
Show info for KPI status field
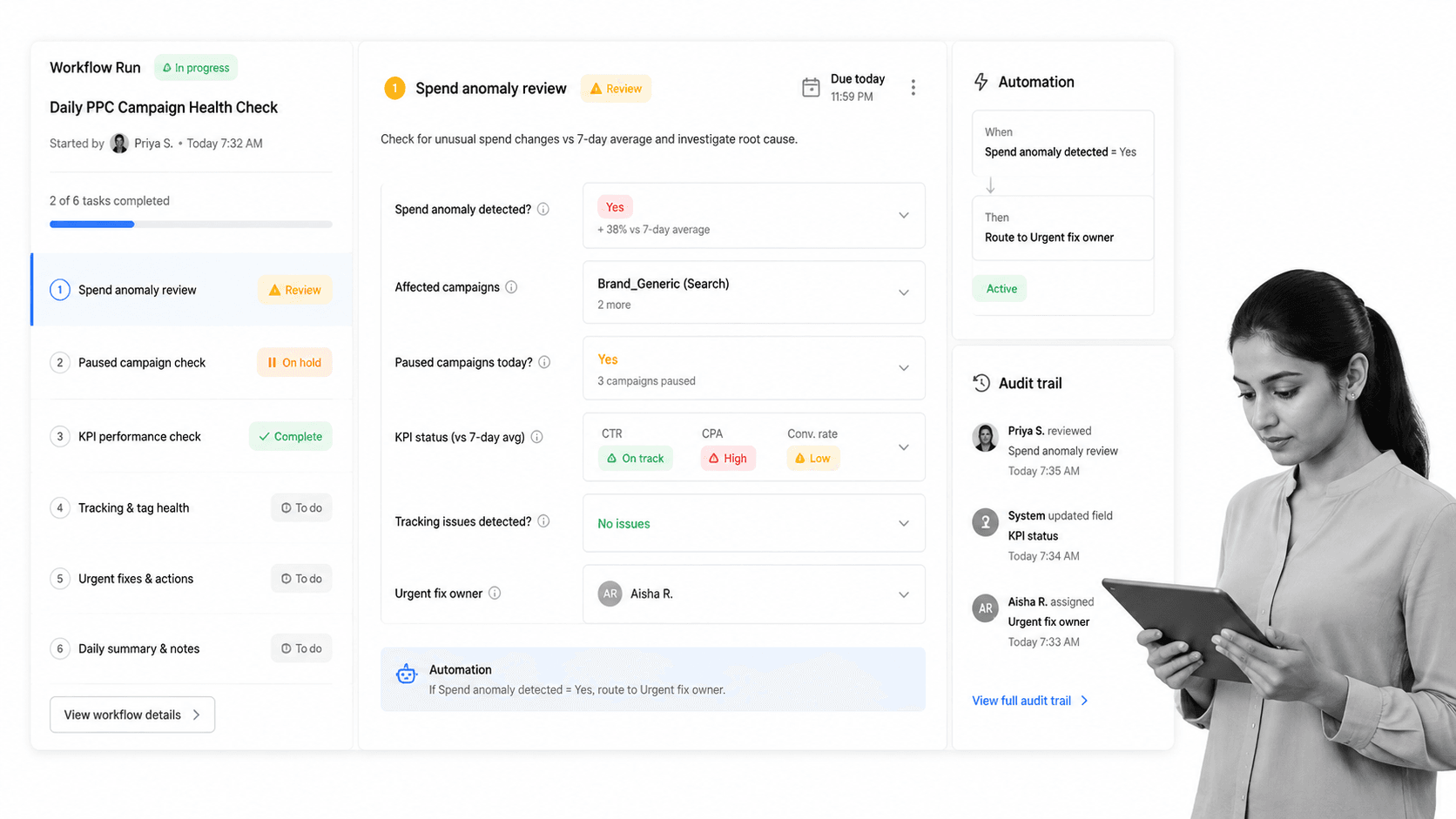(x=537, y=437)
